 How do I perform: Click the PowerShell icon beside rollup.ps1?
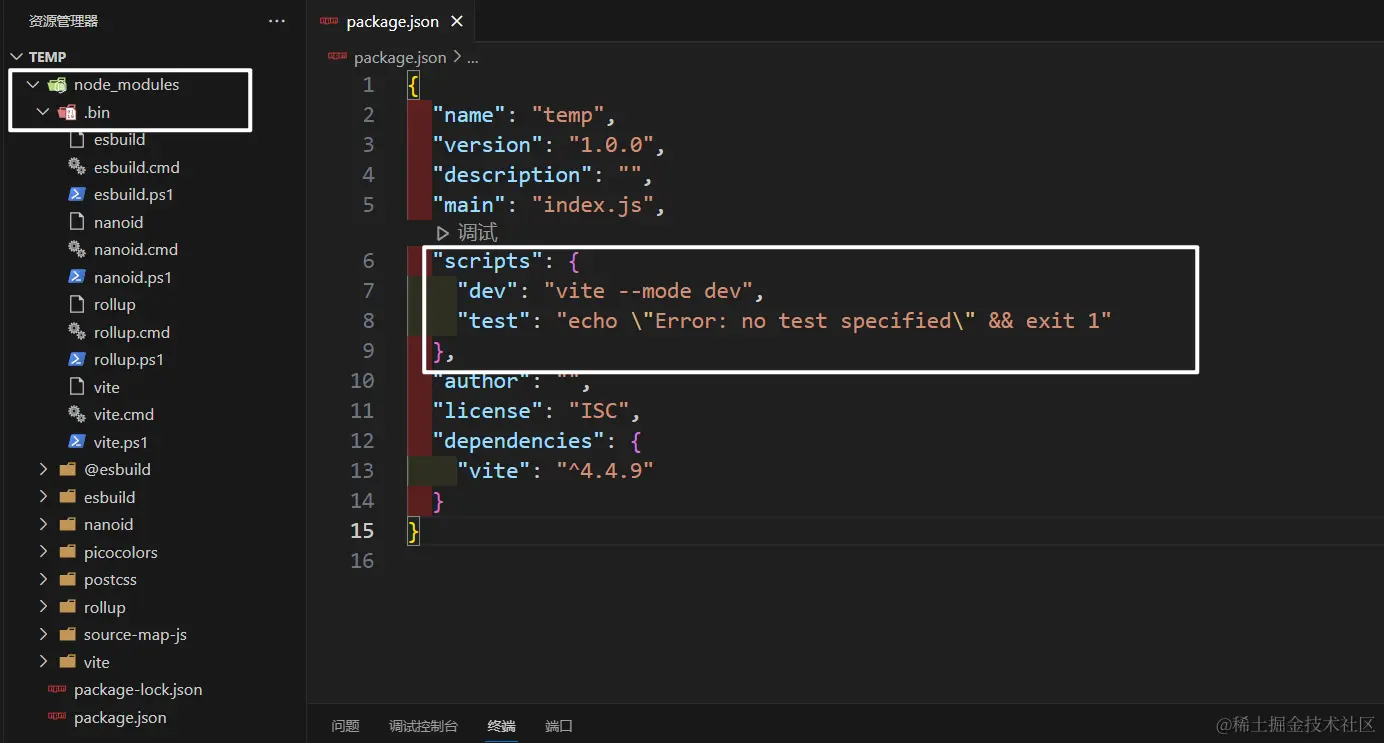[77, 359]
